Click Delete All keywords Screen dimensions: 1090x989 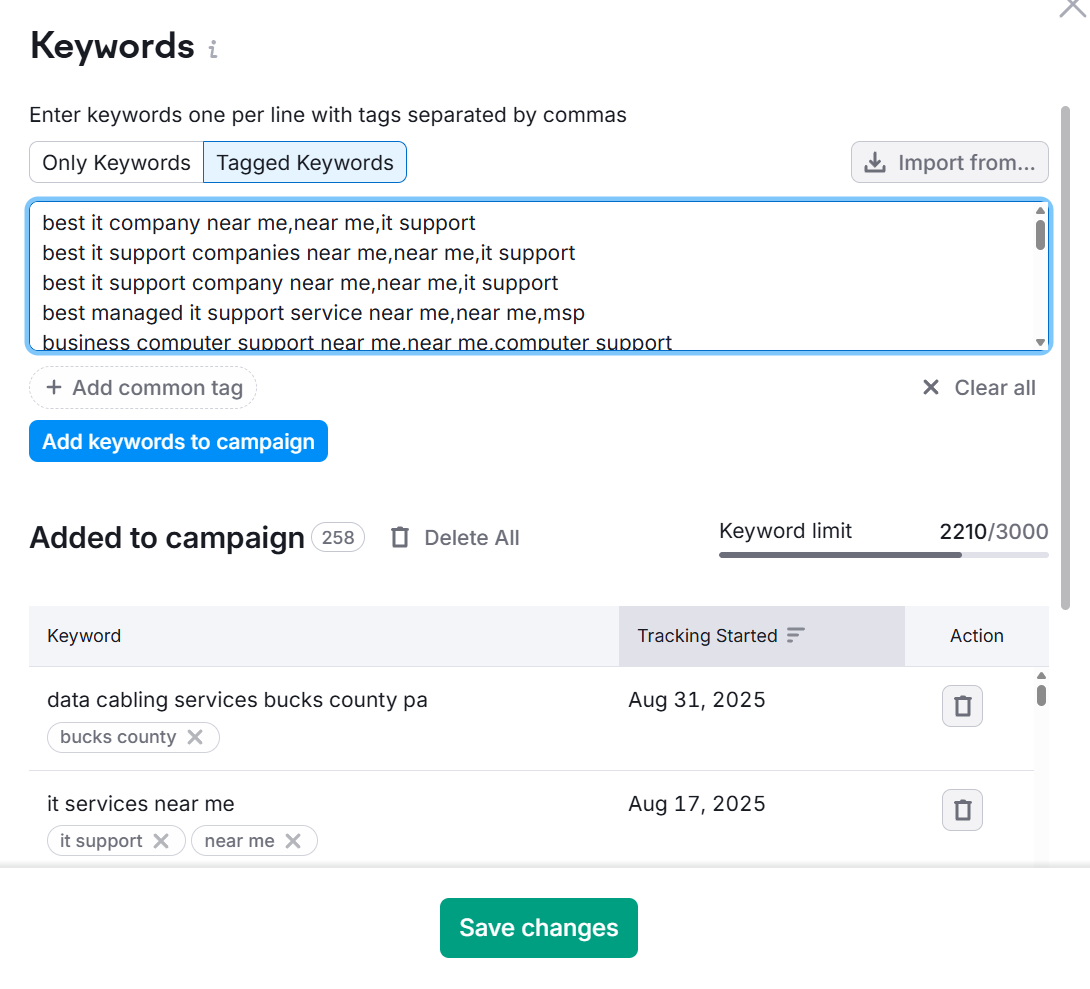pyautogui.click(x=456, y=538)
